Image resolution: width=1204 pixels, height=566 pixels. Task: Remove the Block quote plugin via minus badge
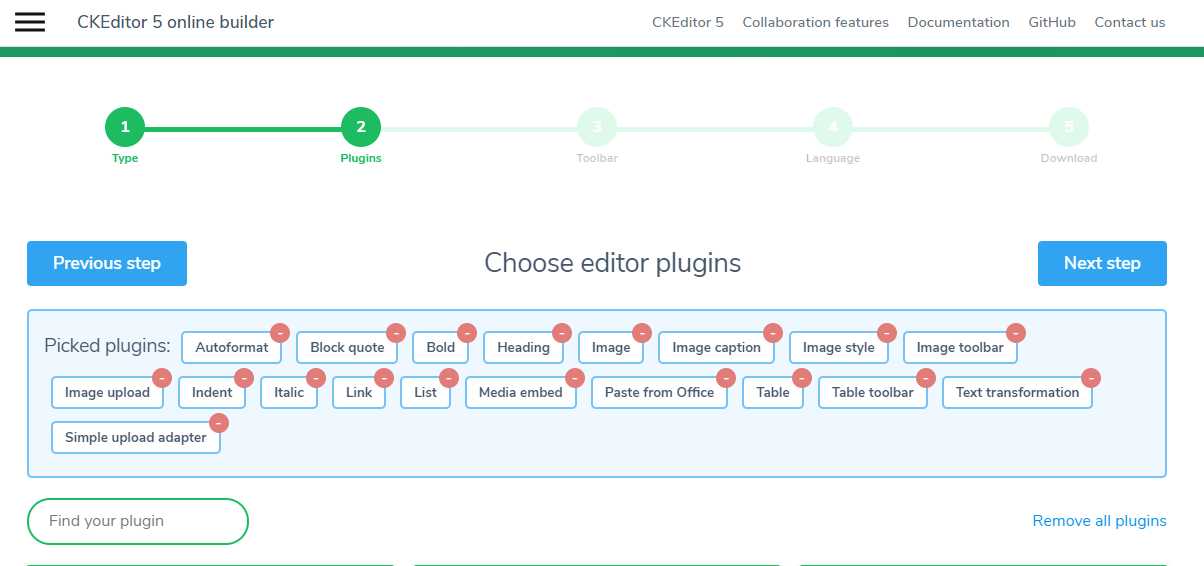396,333
